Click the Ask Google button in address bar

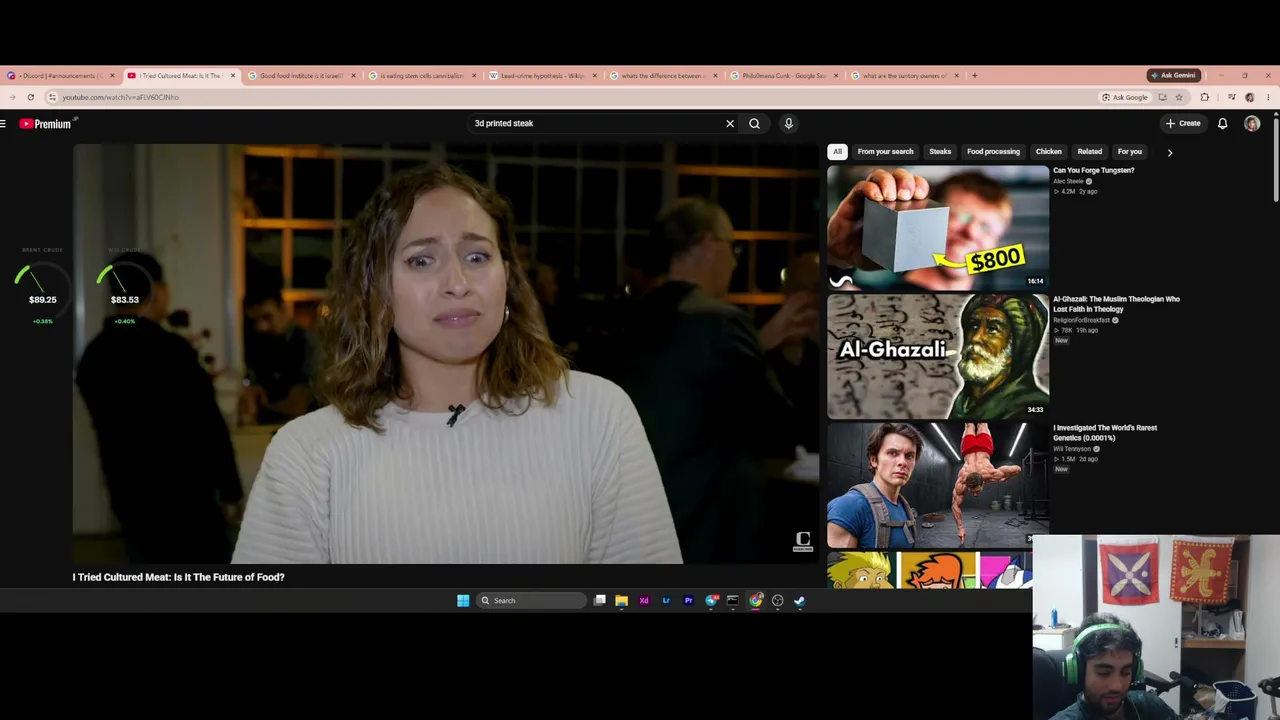pyautogui.click(x=1125, y=98)
